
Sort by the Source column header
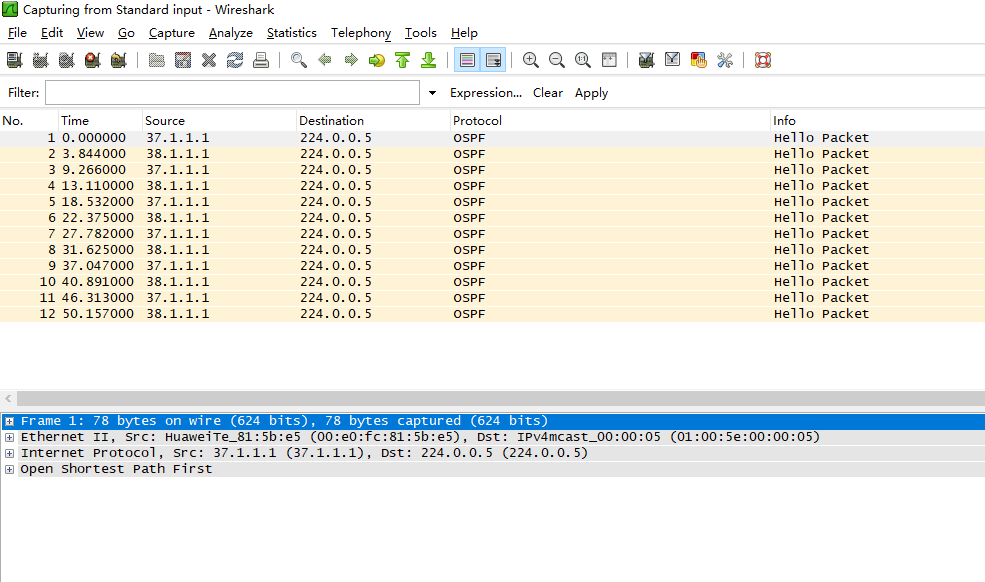(220, 121)
